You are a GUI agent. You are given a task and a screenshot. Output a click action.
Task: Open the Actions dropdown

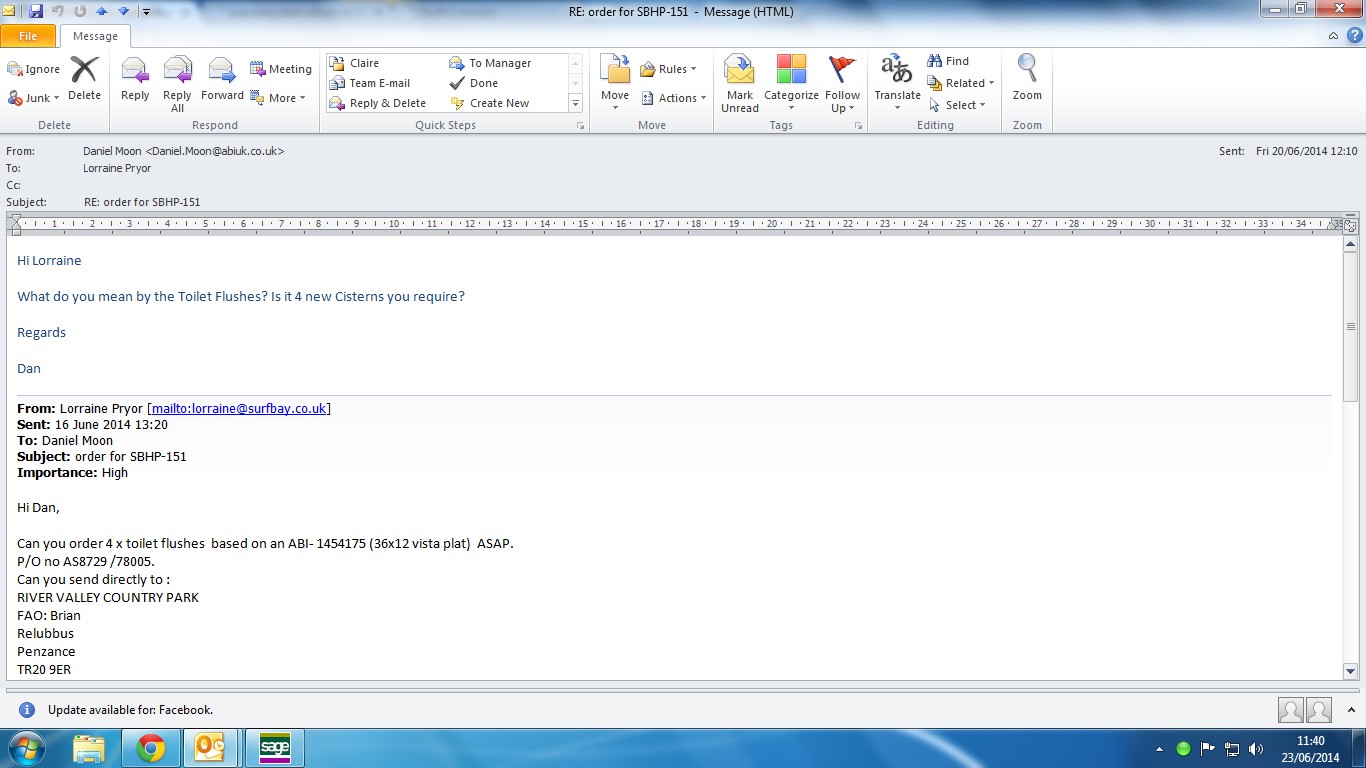[674, 98]
